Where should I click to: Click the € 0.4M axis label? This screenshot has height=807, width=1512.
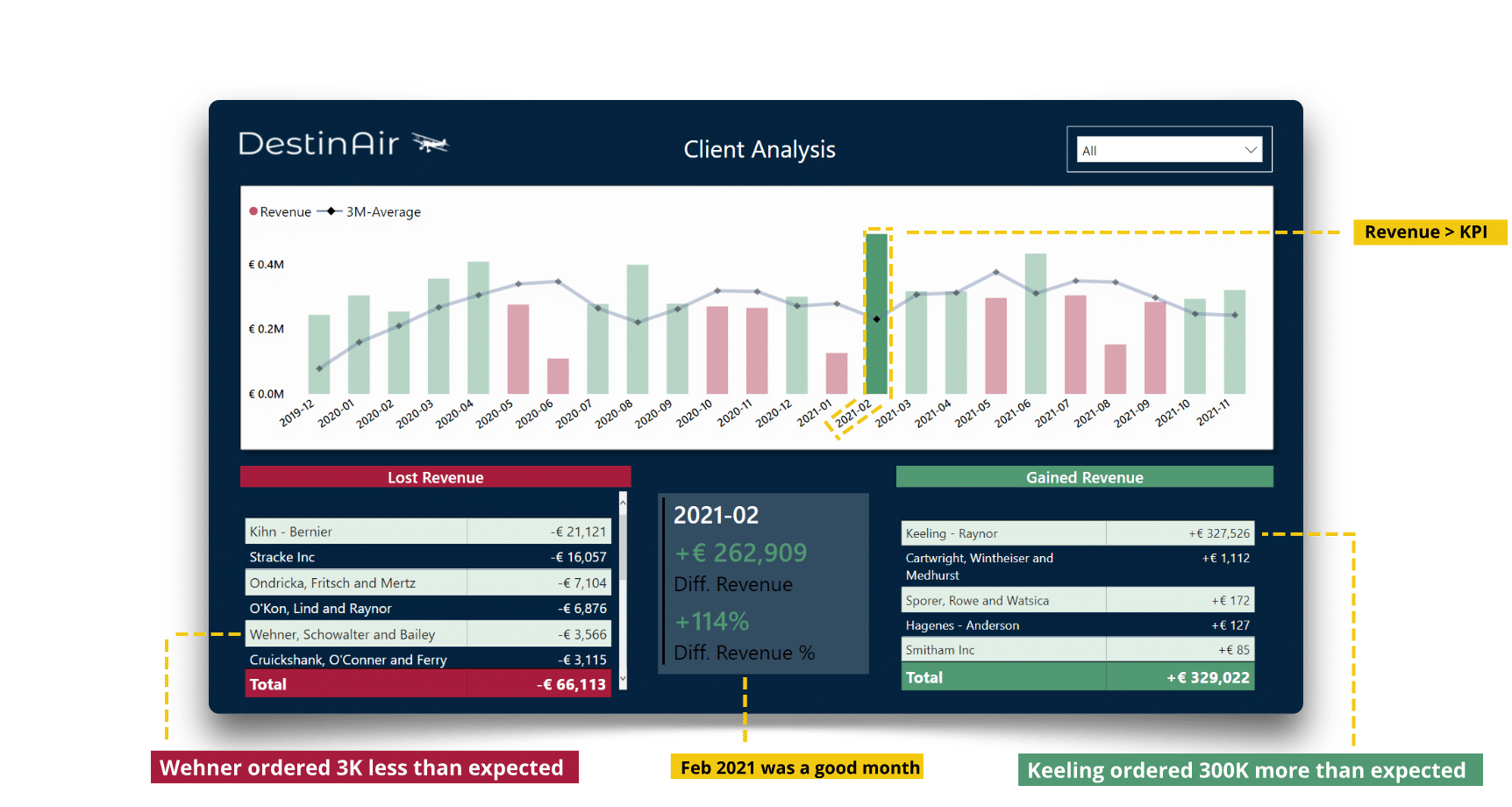tap(267, 264)
